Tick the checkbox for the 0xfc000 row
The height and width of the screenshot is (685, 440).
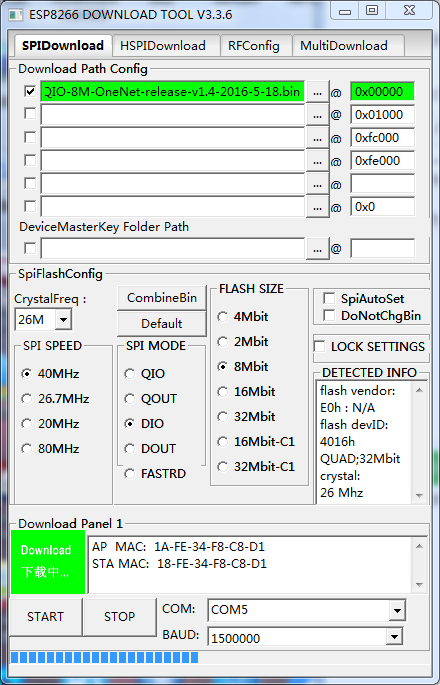tap(30, 137)
